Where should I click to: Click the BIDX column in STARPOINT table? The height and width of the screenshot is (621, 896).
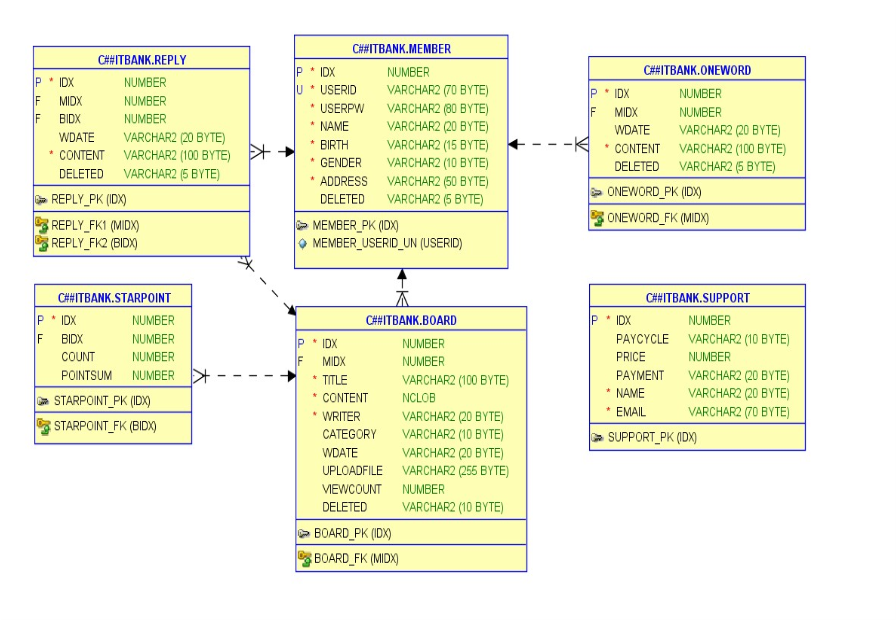[72, 339]
